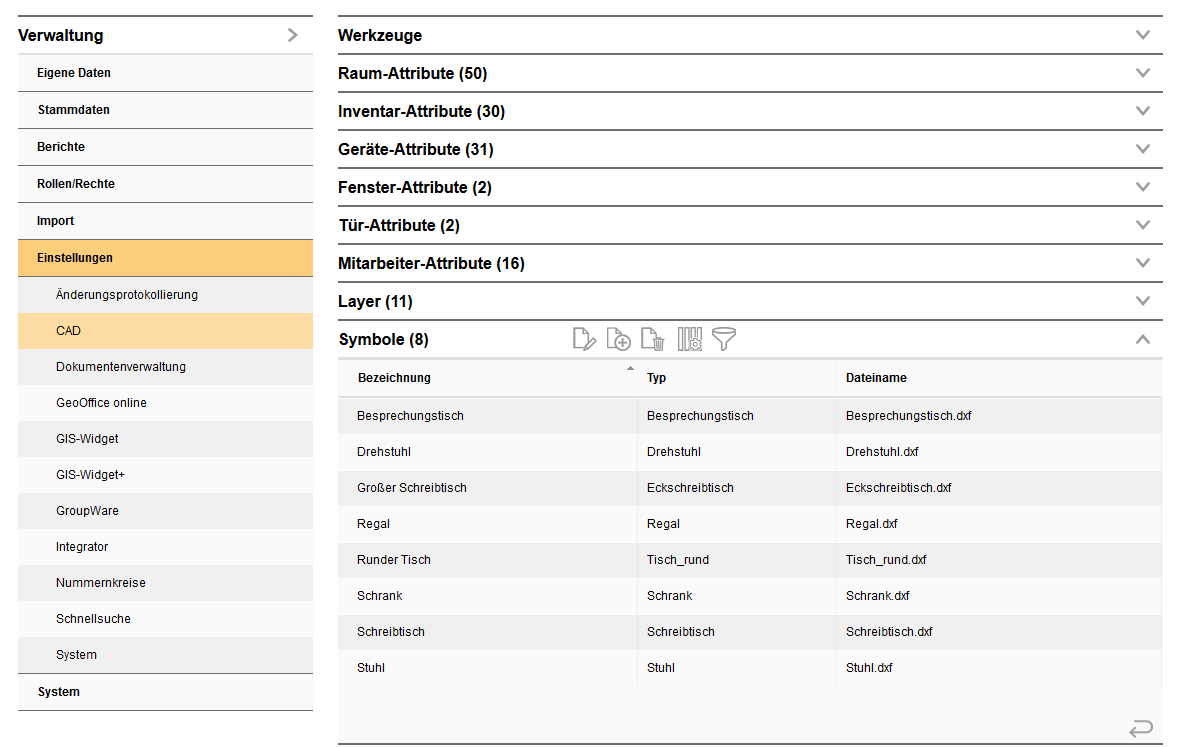1182x747 pixels.
Task: Expand Mitarbeiter-Attribute (16) section
Action: 1143,263
